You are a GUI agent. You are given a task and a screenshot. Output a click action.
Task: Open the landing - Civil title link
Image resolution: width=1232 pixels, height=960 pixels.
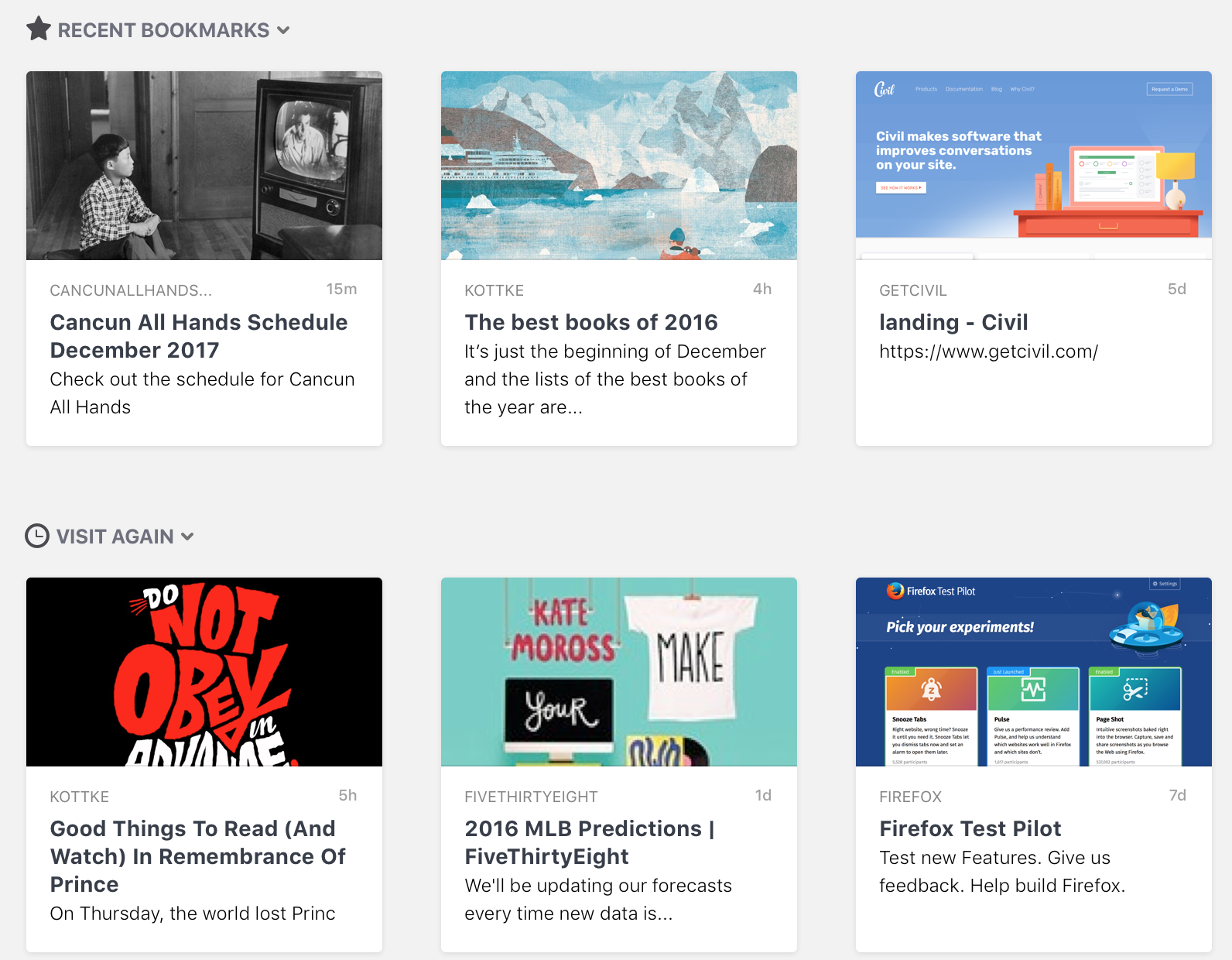(953, 322)
